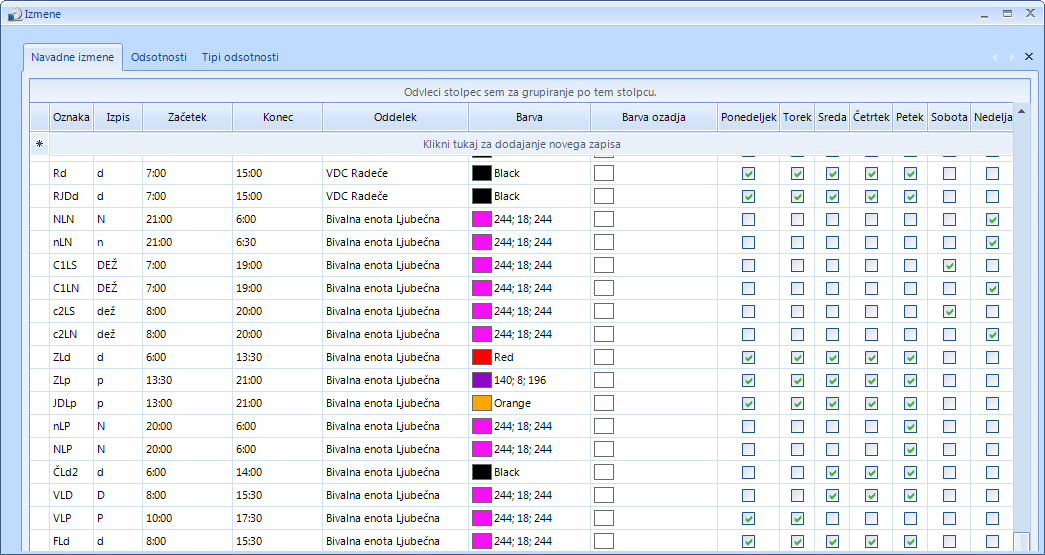
Task: Click the 17:30 end time of VLP
Action: (x=278, y=518)
